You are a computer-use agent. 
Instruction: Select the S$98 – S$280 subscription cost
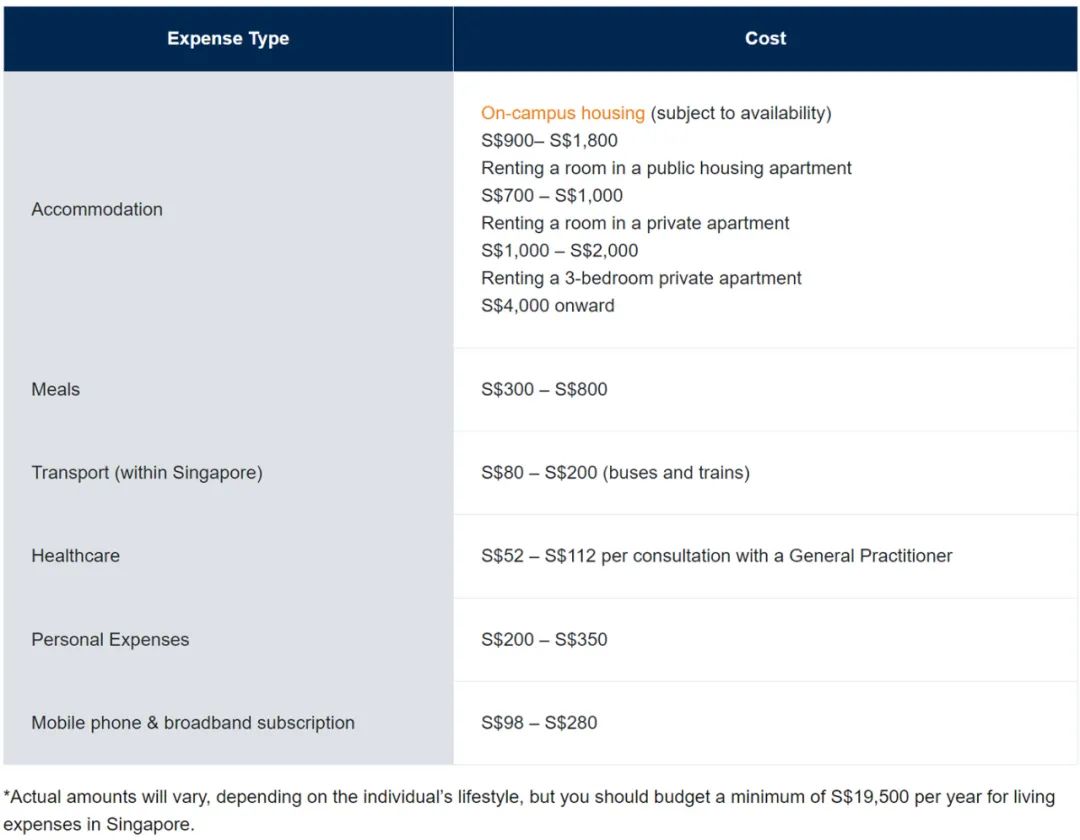point(539,723)
